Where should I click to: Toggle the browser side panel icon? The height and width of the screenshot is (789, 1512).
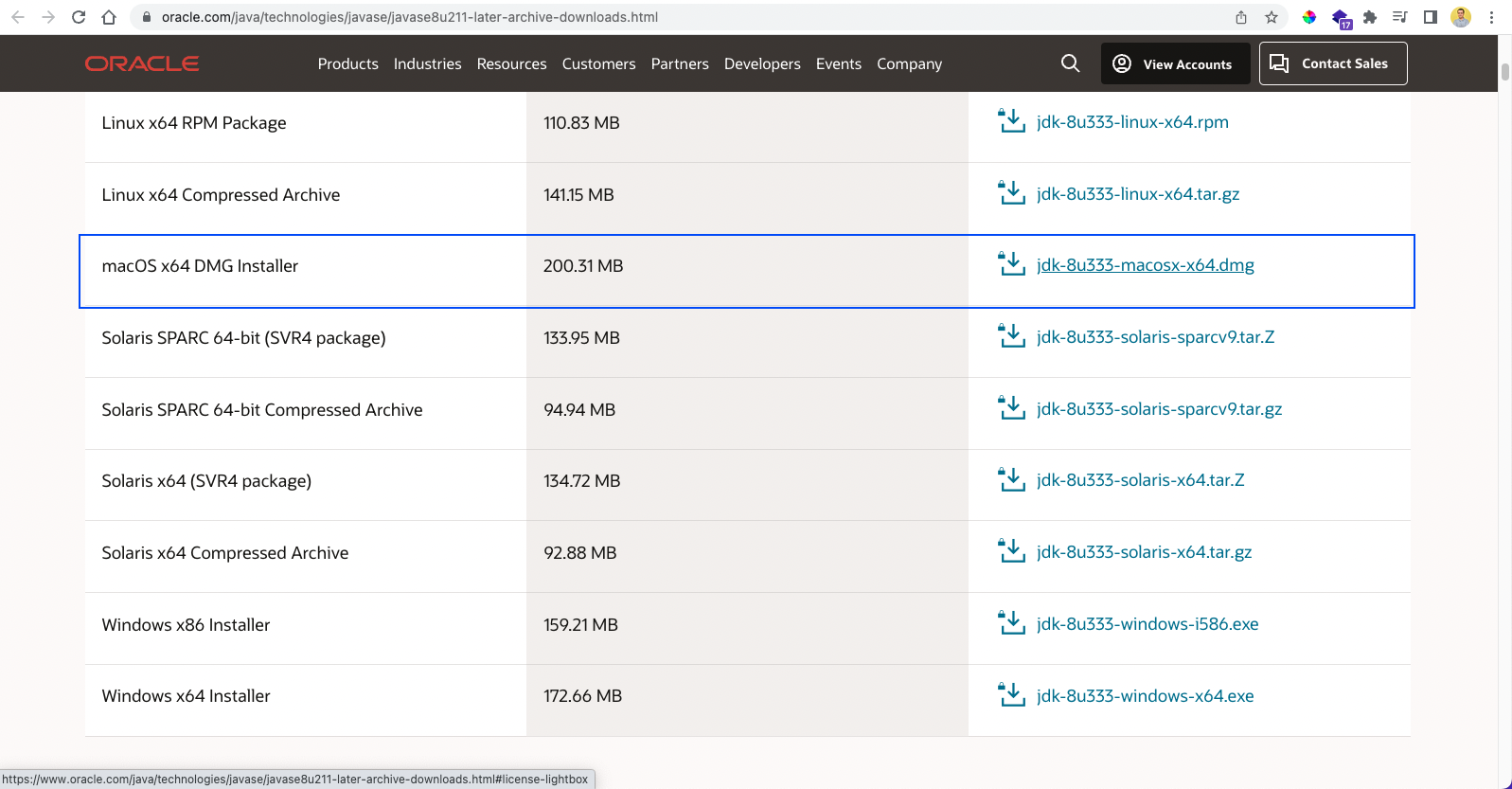click(x=1431, y=17)
